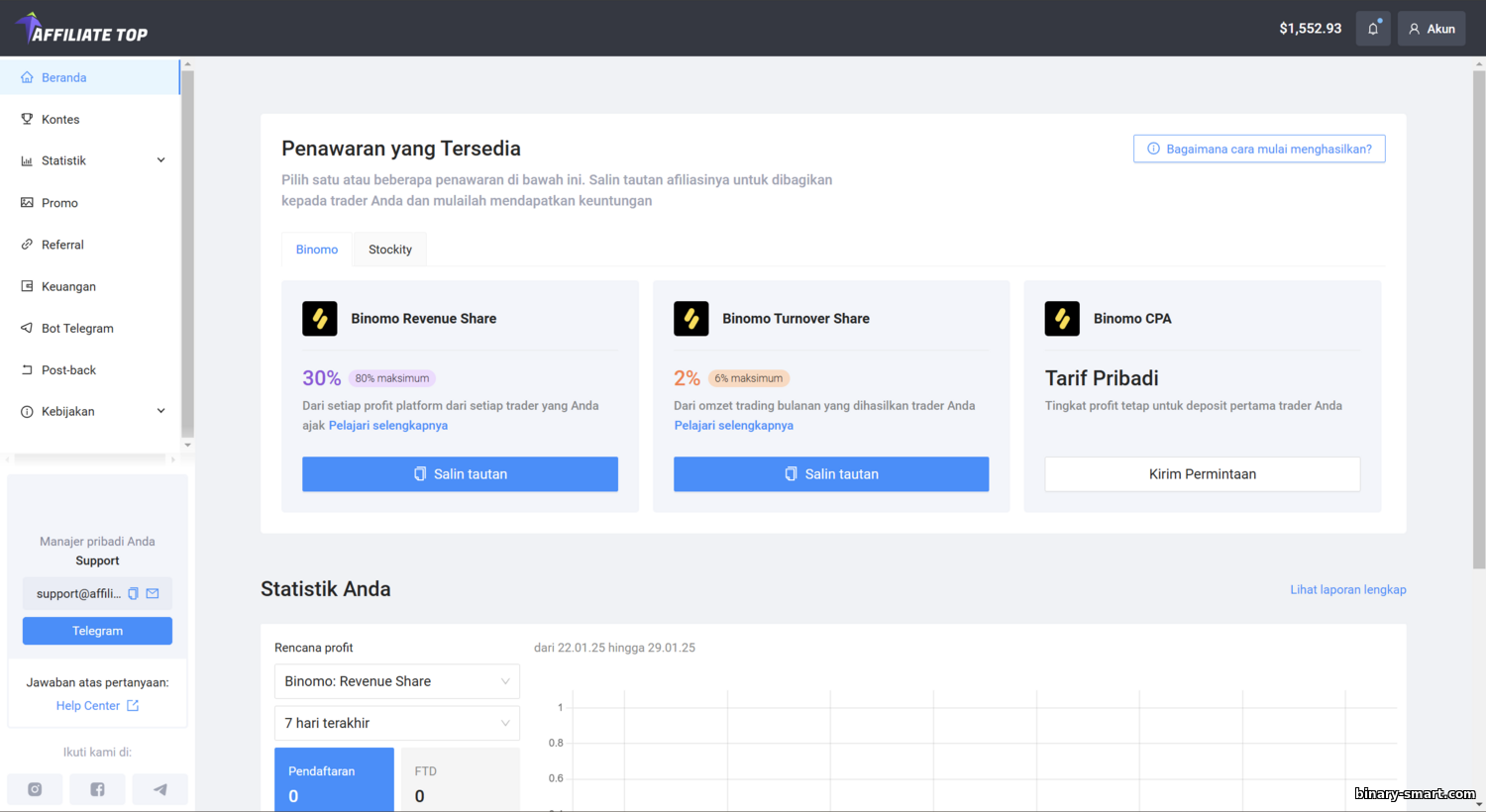The width and height of the screenshot is (1486, 812).
Task: Select the FTD statistic tile
Action: [460, 780]
